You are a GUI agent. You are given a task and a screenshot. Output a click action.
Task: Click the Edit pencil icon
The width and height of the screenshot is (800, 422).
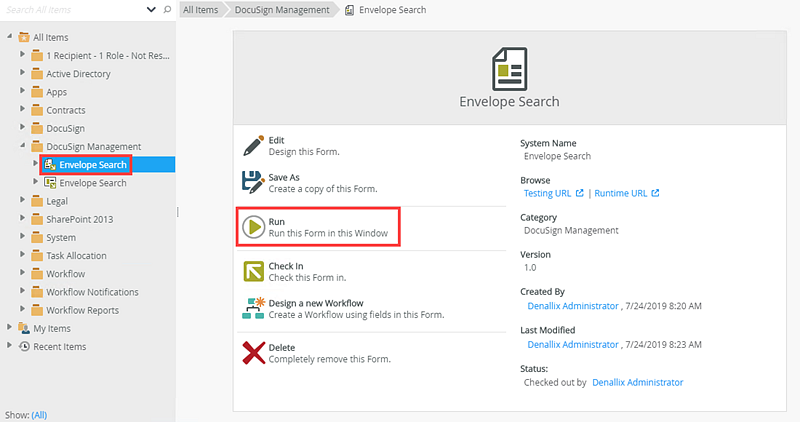point(253,145)
